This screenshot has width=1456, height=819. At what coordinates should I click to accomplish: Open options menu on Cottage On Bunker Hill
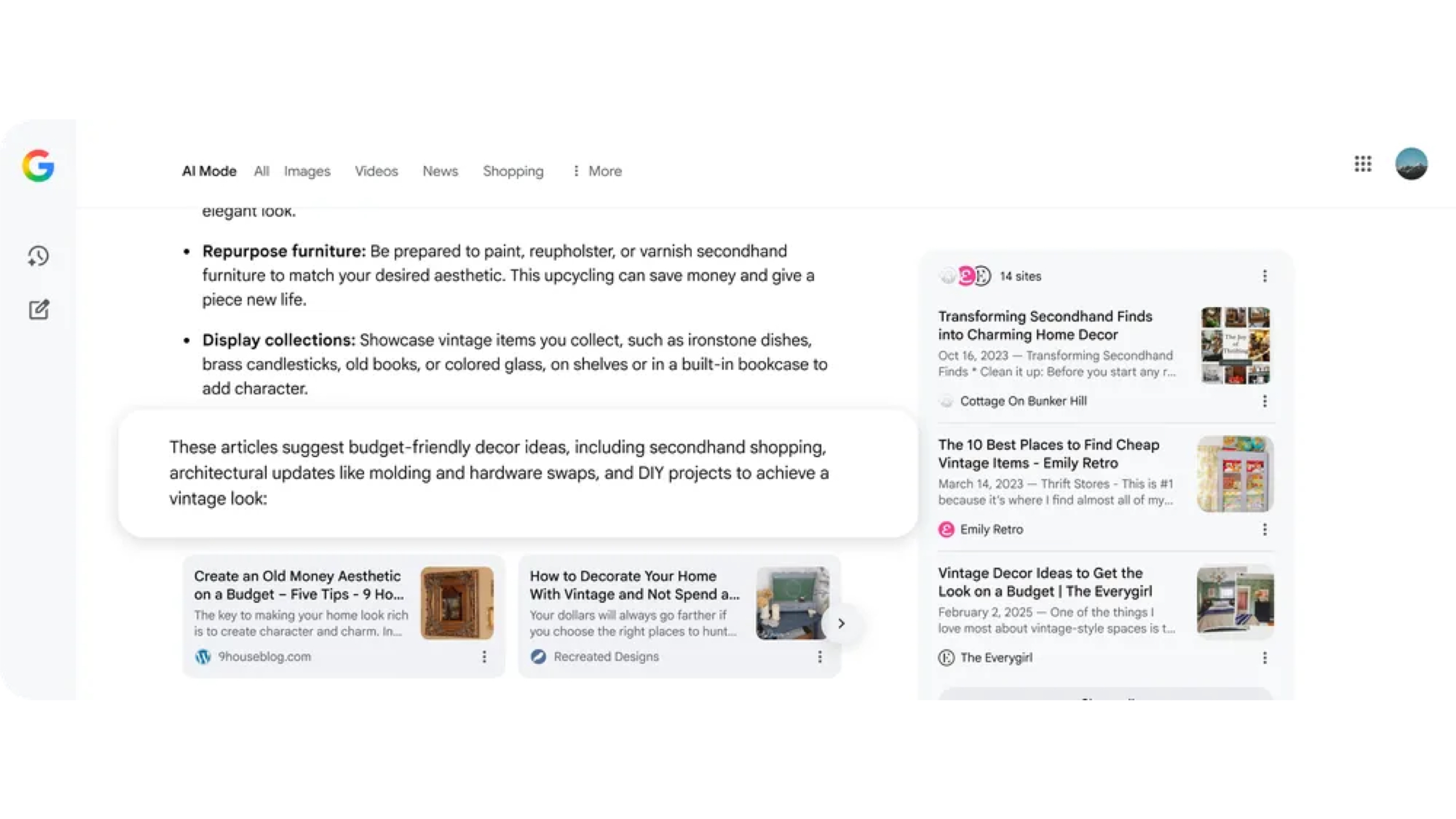(x=1265, y=402)
